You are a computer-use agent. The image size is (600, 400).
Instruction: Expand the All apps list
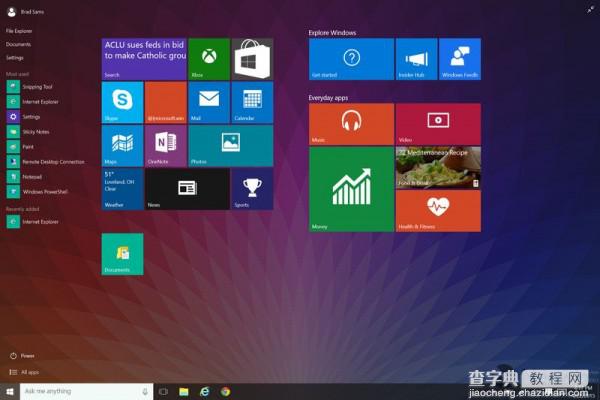pyautogui.click(x=24, y=372)
